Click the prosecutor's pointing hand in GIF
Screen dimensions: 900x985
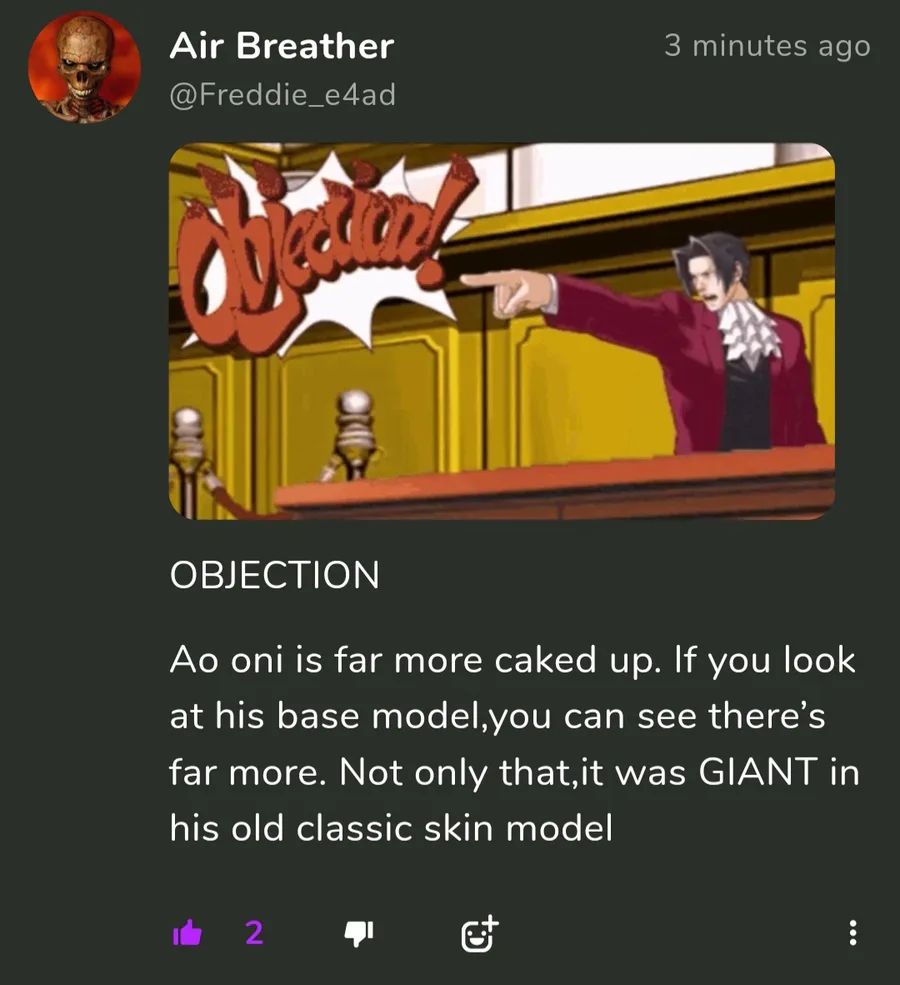[509, 291]
